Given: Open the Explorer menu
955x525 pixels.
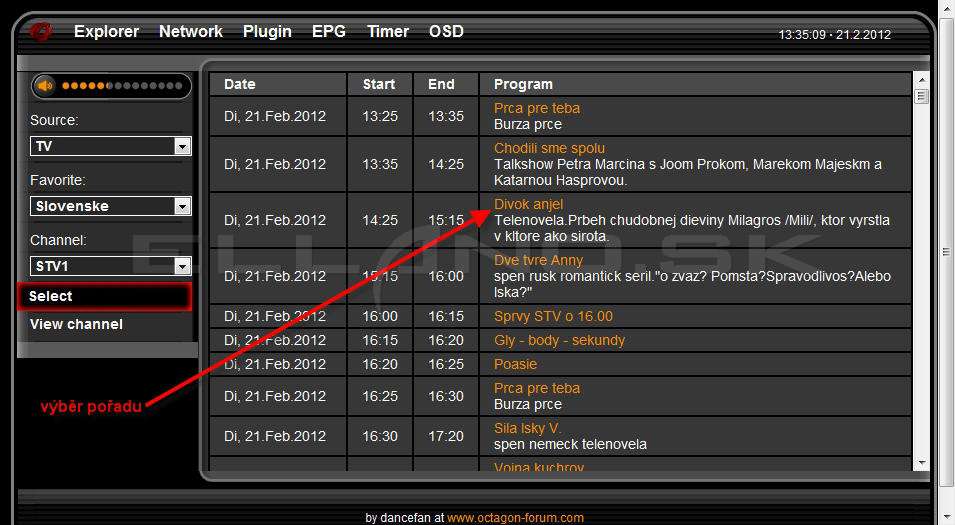Looking at the screenshot, I should [x=107, y=32].
